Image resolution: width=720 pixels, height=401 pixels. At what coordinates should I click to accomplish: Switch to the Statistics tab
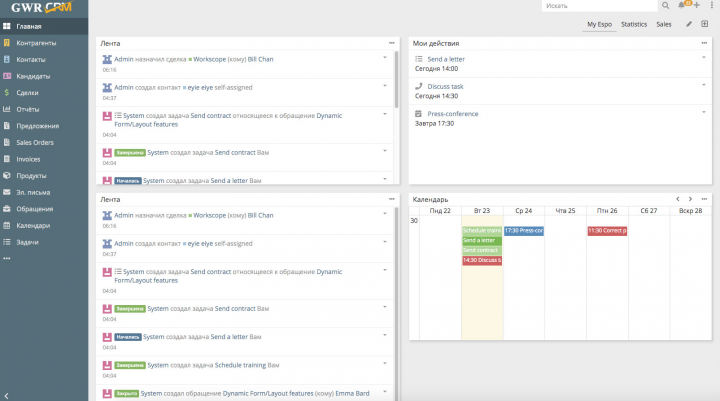coord(634,24)
